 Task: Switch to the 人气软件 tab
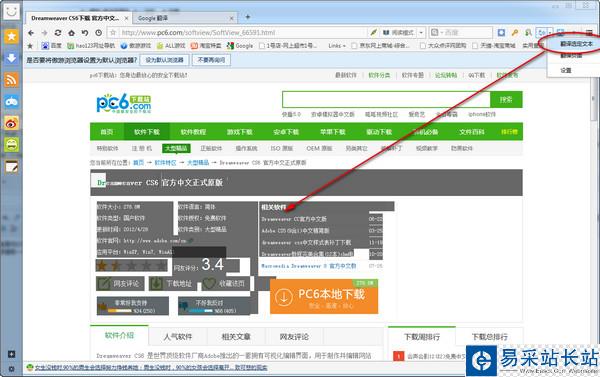(x=178, y=337)
